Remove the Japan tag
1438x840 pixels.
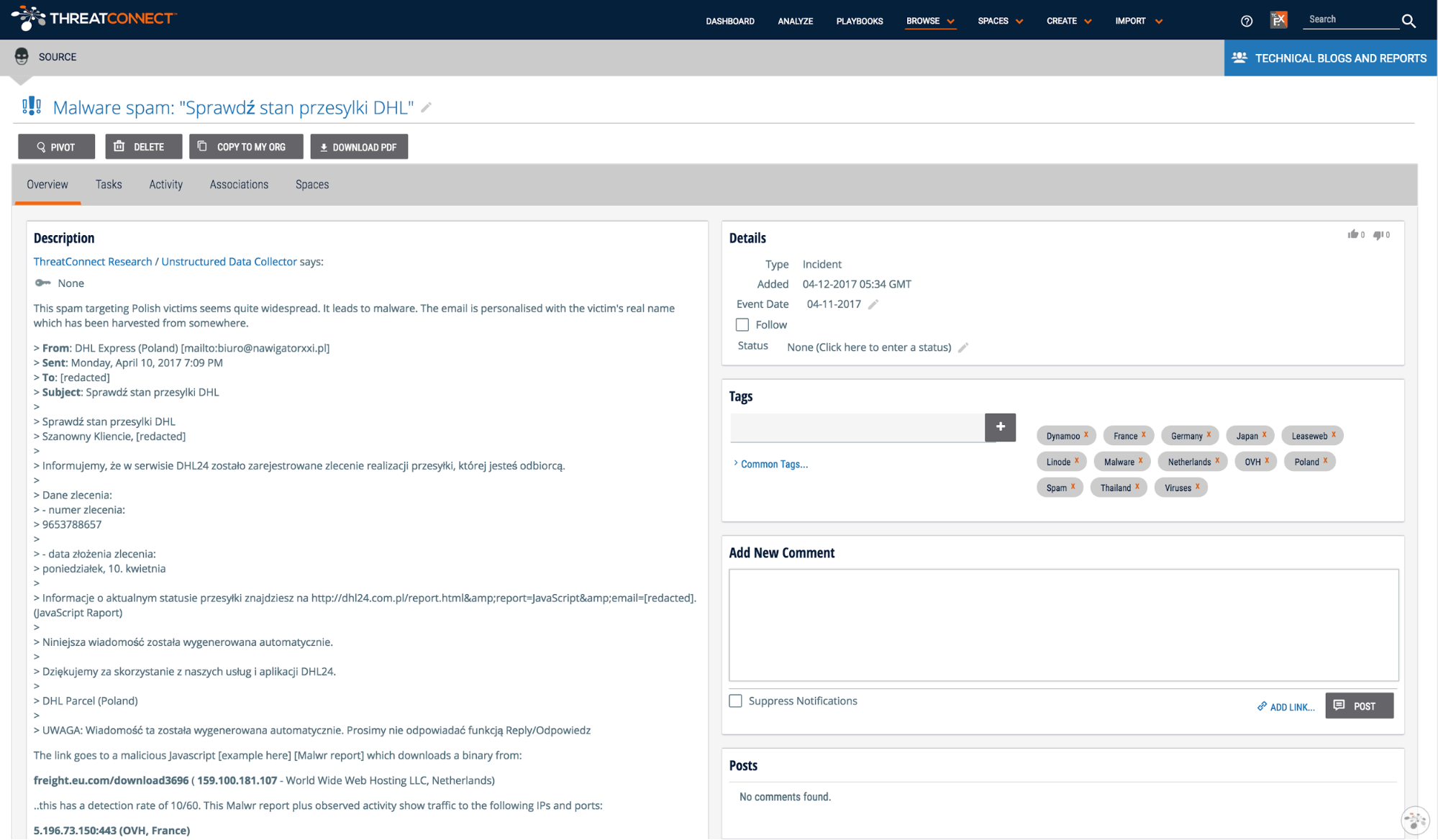click(x=1264, y=434)
